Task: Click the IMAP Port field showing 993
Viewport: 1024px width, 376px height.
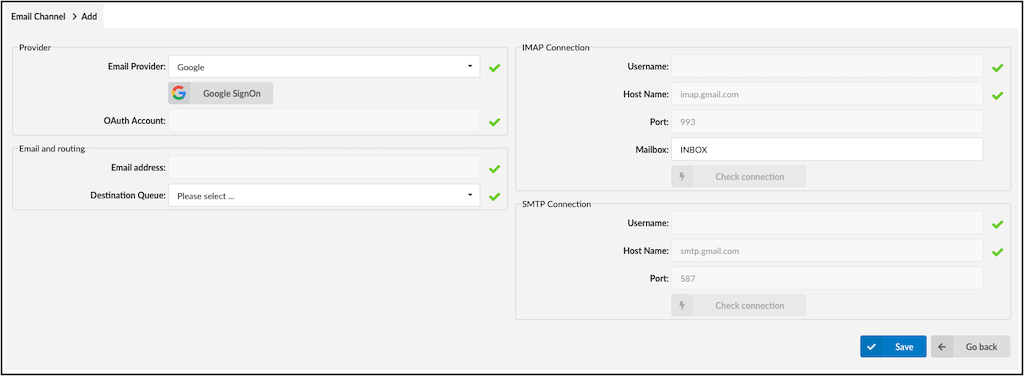Action: 827,121
